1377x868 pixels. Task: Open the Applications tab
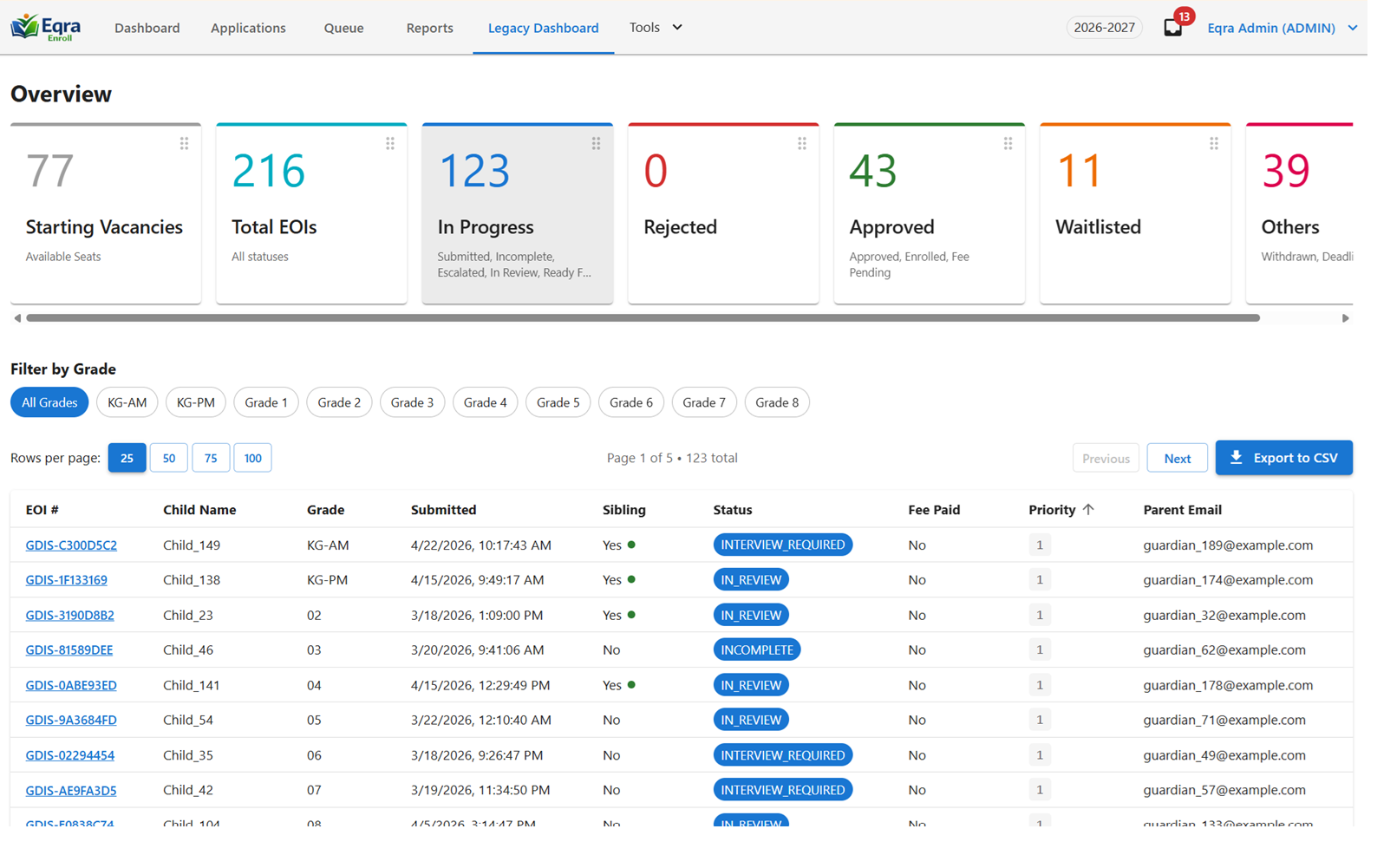coord(248,28)
